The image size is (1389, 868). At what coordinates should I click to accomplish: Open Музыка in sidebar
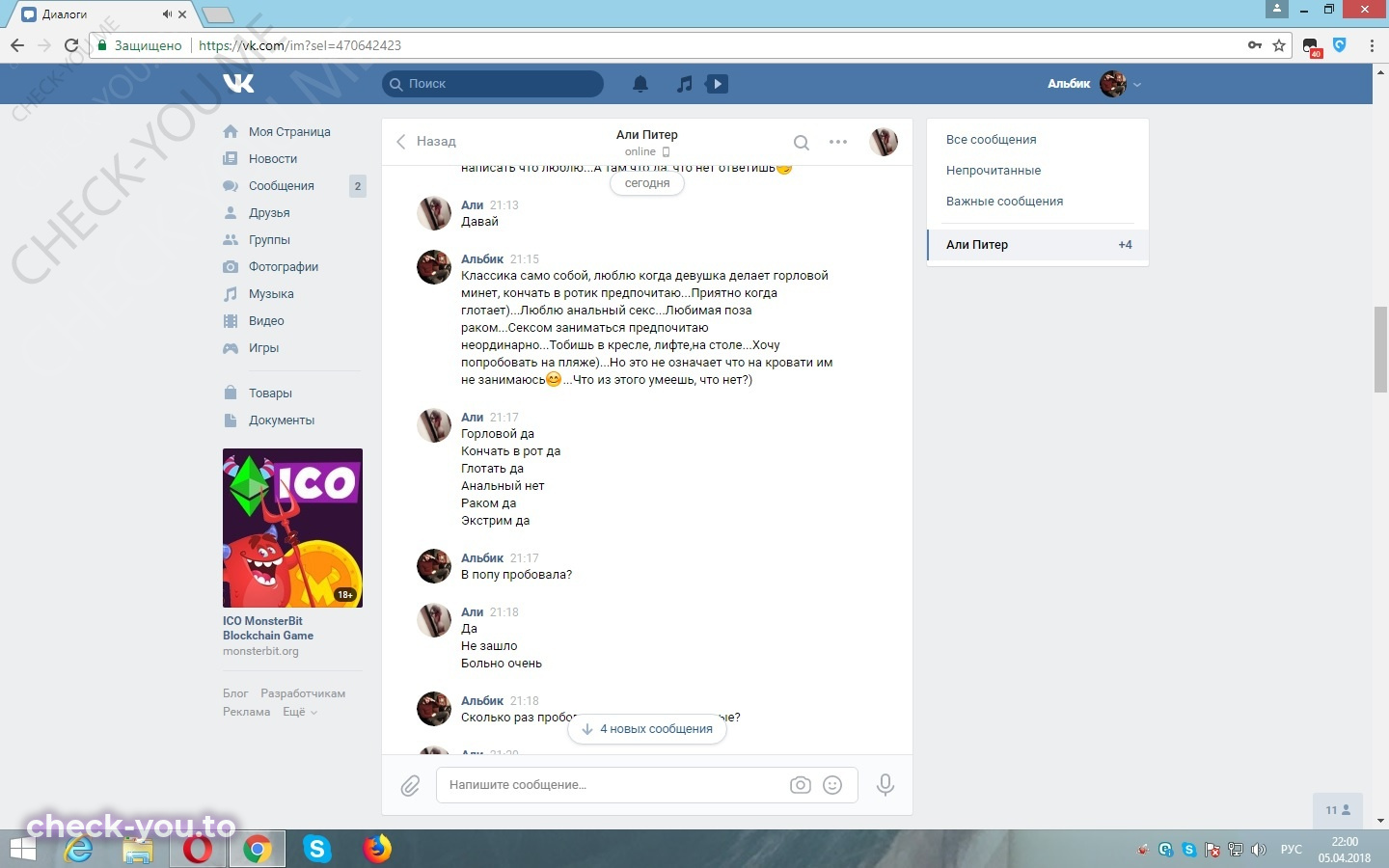[x=271, y=294]
